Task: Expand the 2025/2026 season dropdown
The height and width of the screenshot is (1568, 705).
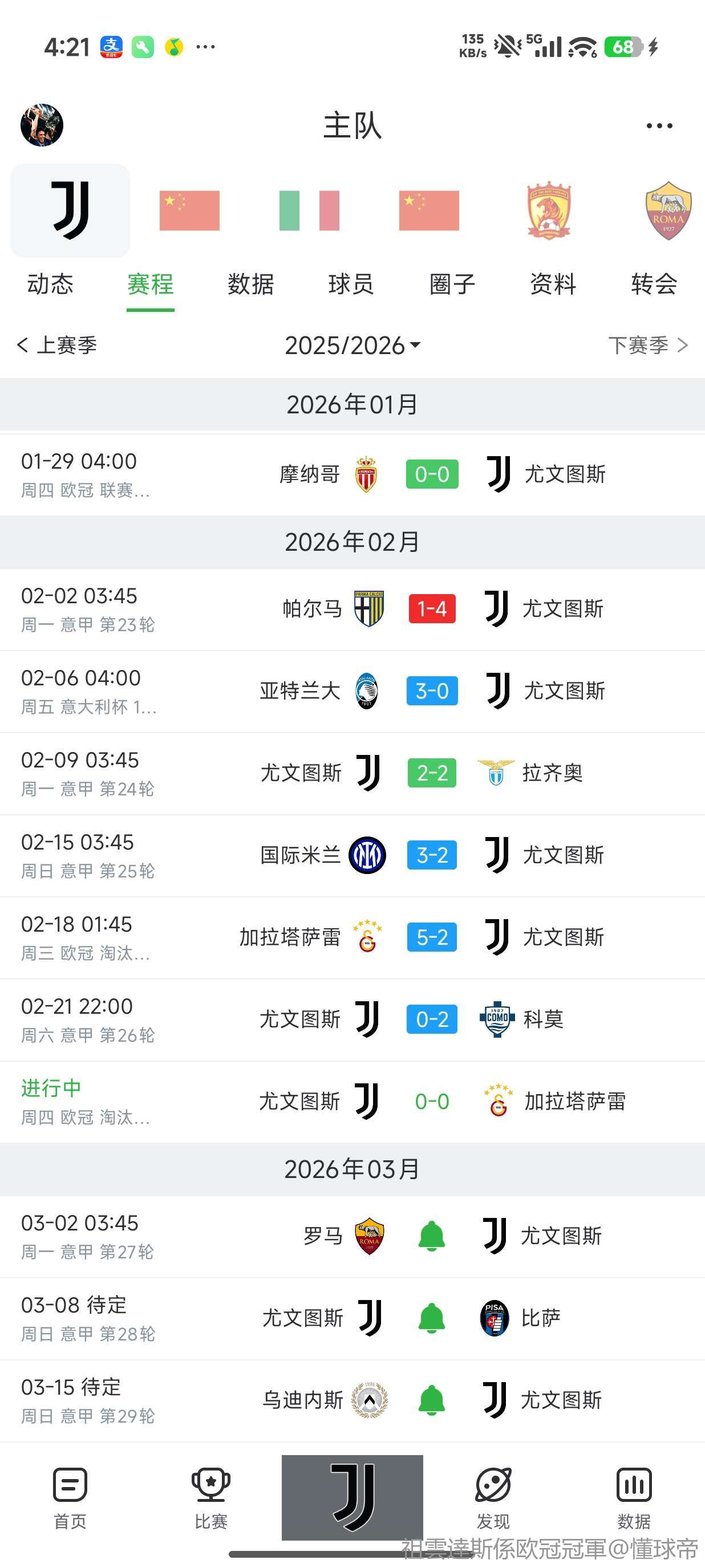Action: point(352,346)
